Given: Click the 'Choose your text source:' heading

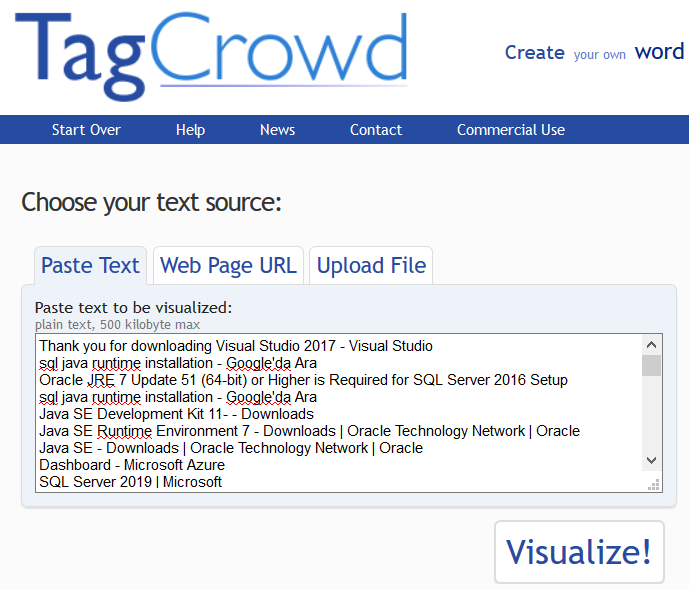Looking at the screenshot, I should pyautogui.click(x=151, y=203).
